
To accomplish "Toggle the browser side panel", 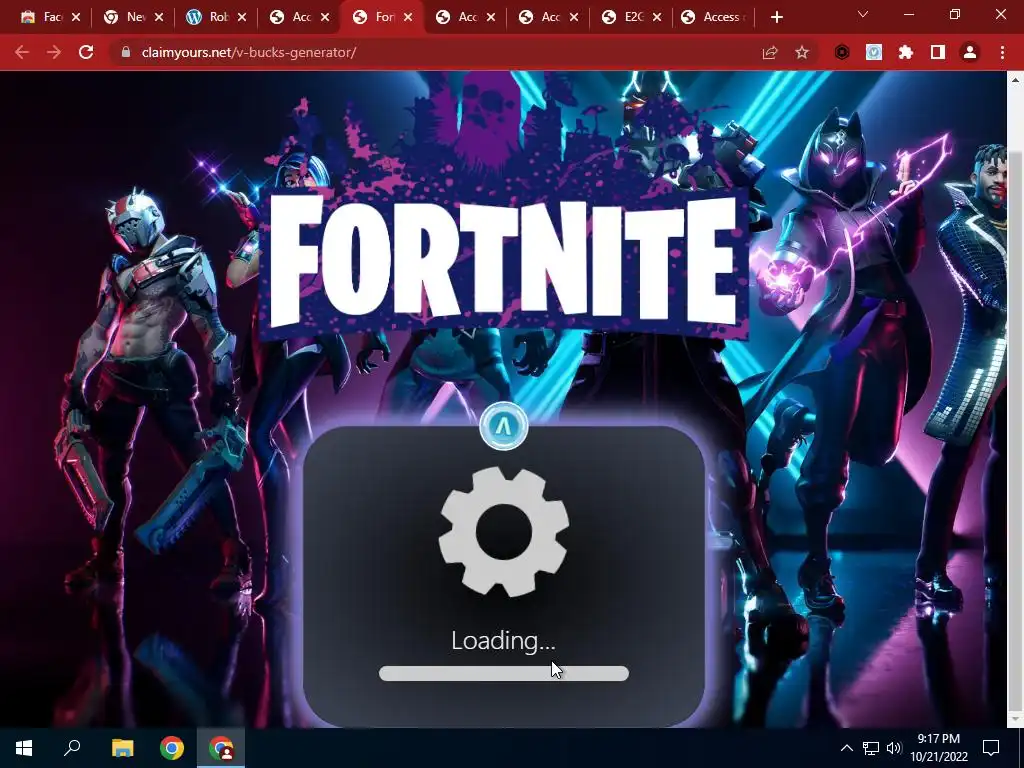I will [x=938, y=52].
